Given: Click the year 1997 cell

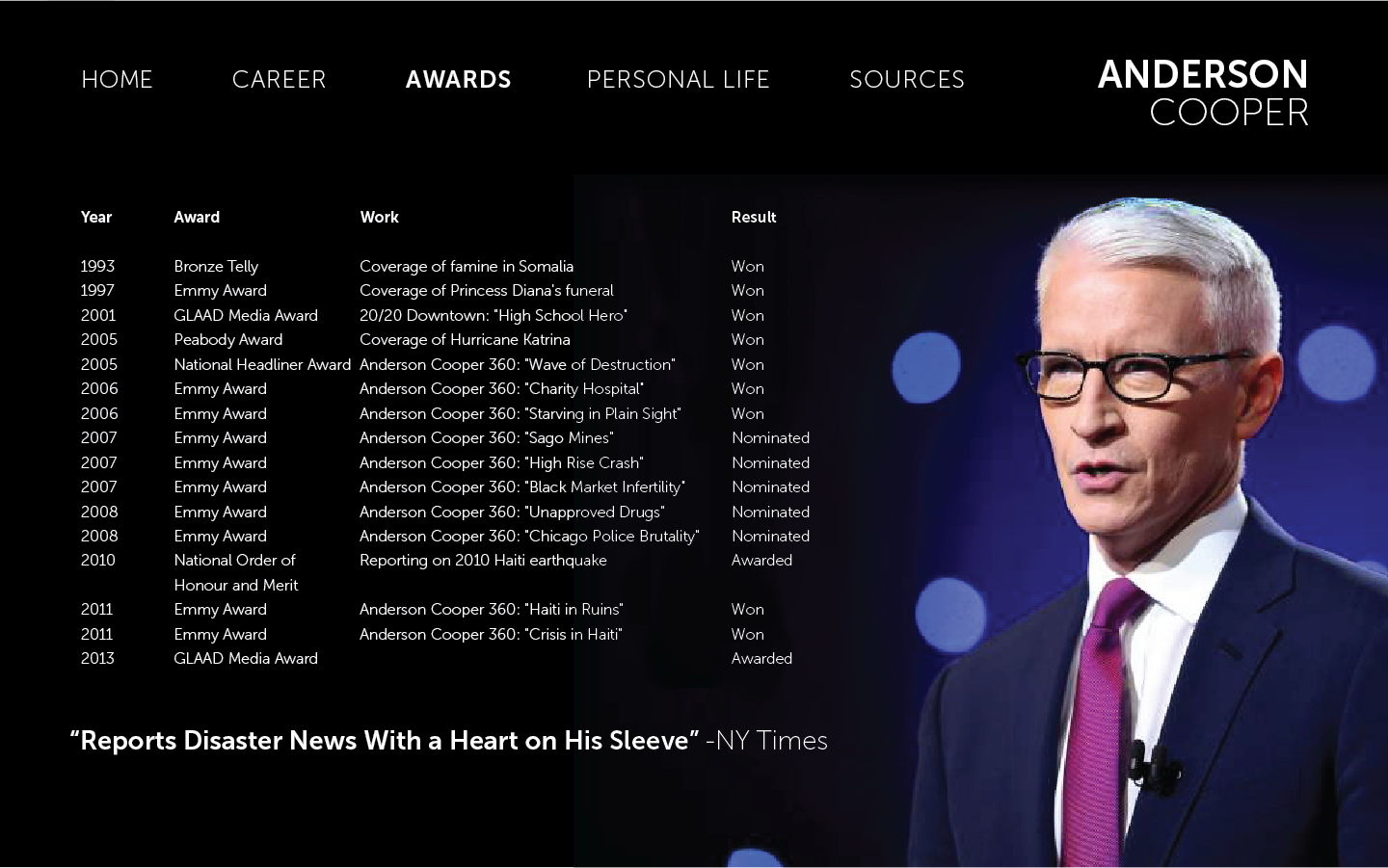Looking at the screenshot, I should (x=97, y=290).
